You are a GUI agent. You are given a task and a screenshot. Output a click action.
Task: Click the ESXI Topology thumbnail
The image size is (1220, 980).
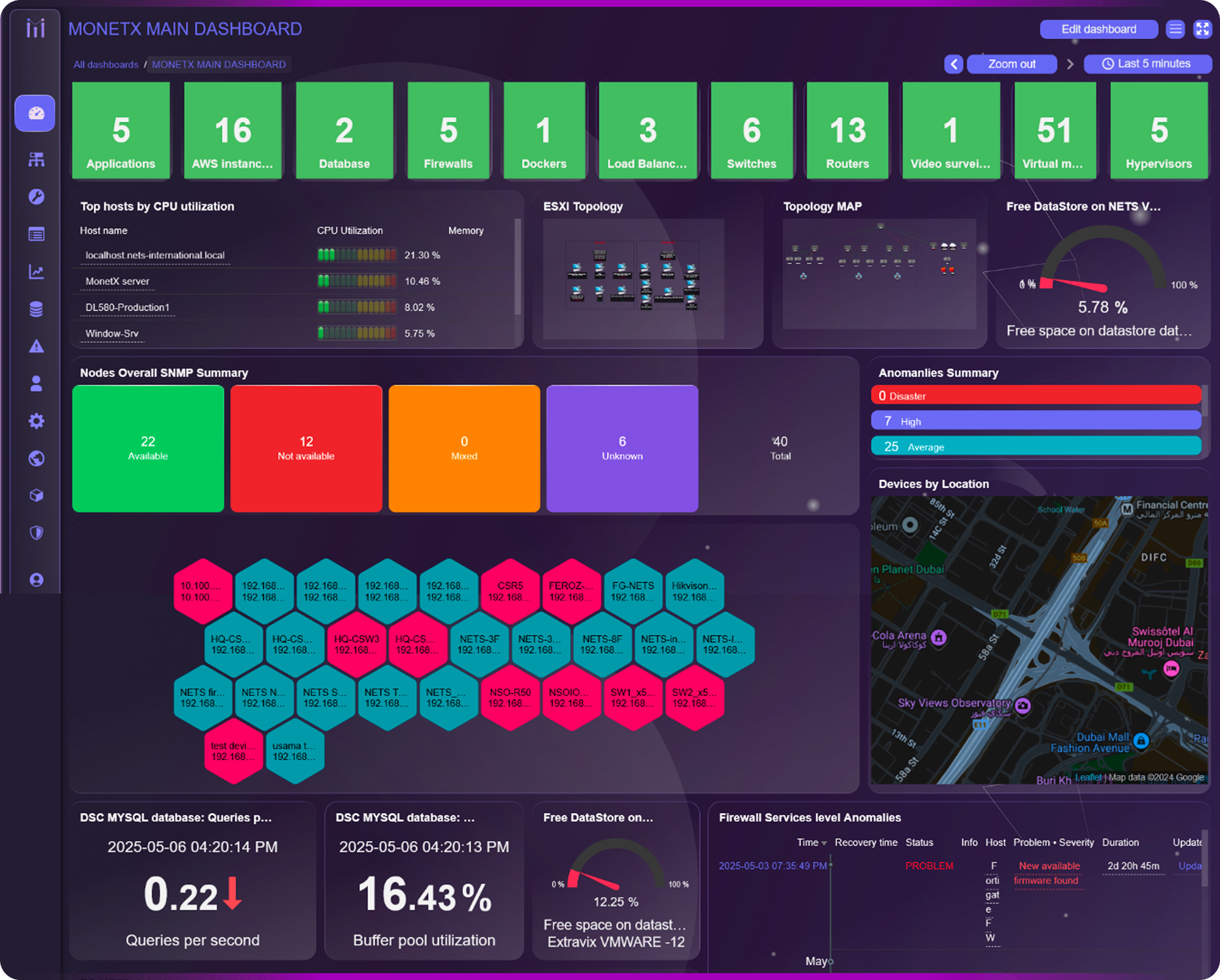[x=634, y=278]
